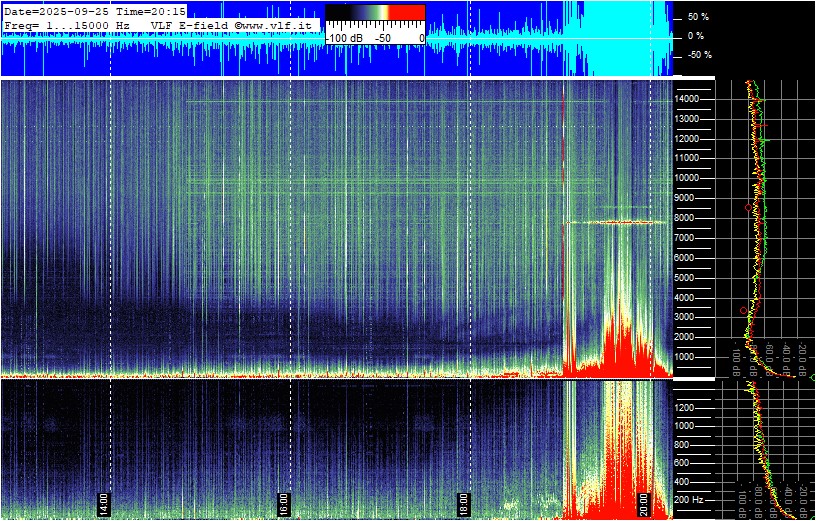Click the Date=2025-09-25 header text
This screenshot has width=816, height=521.
tap(56, 11)
